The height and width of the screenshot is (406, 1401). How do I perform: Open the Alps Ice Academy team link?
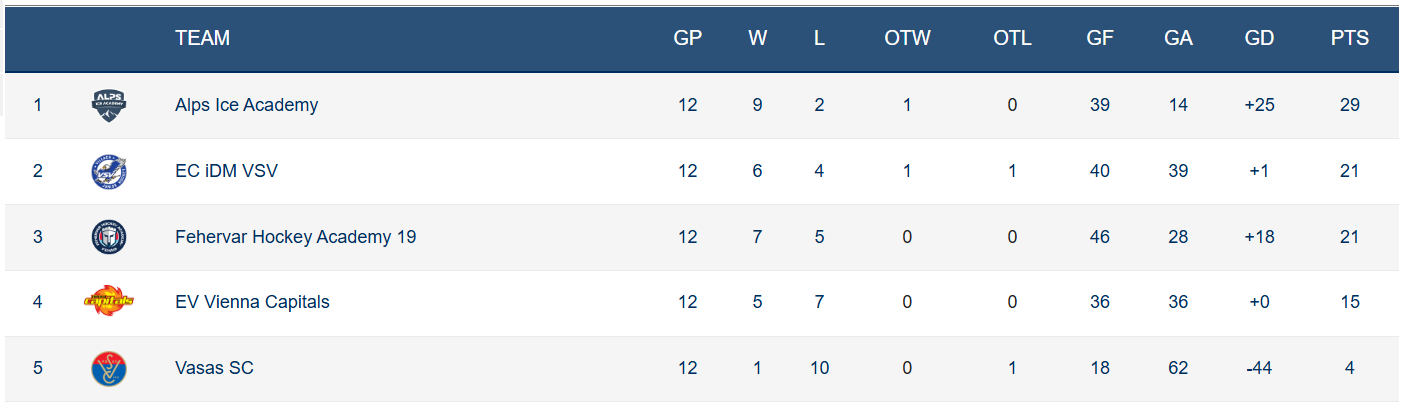coord(246,105)
